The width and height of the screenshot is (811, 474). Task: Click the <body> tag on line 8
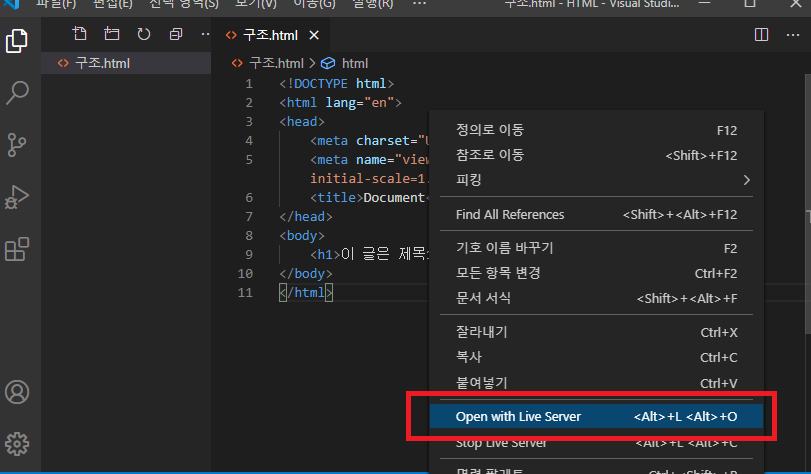coord(302,235)
